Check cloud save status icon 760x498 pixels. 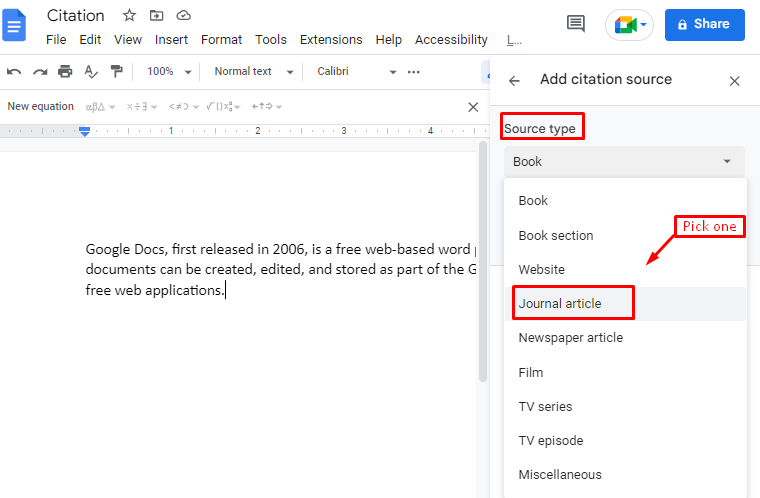(x=183, y=16)
